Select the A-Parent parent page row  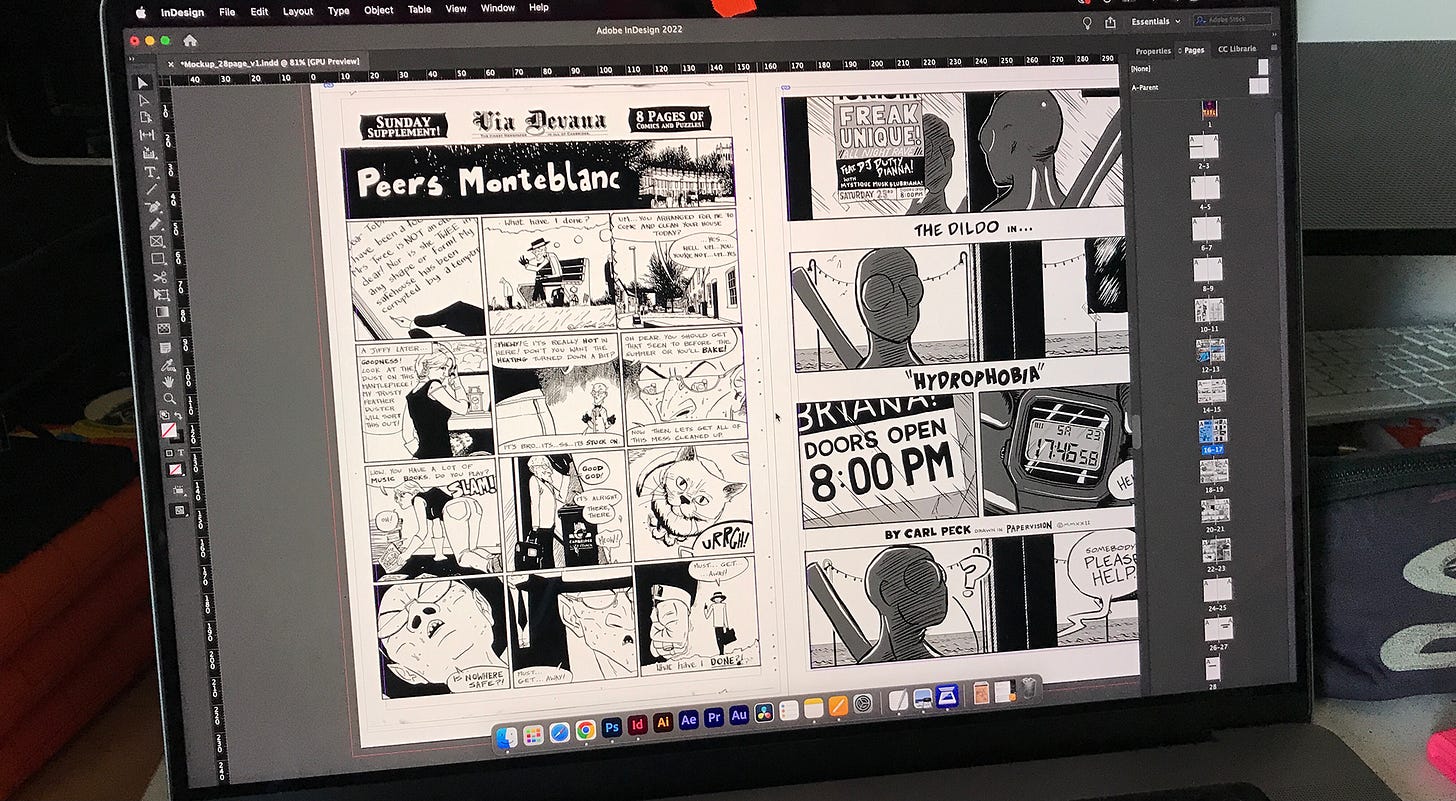1199,86
